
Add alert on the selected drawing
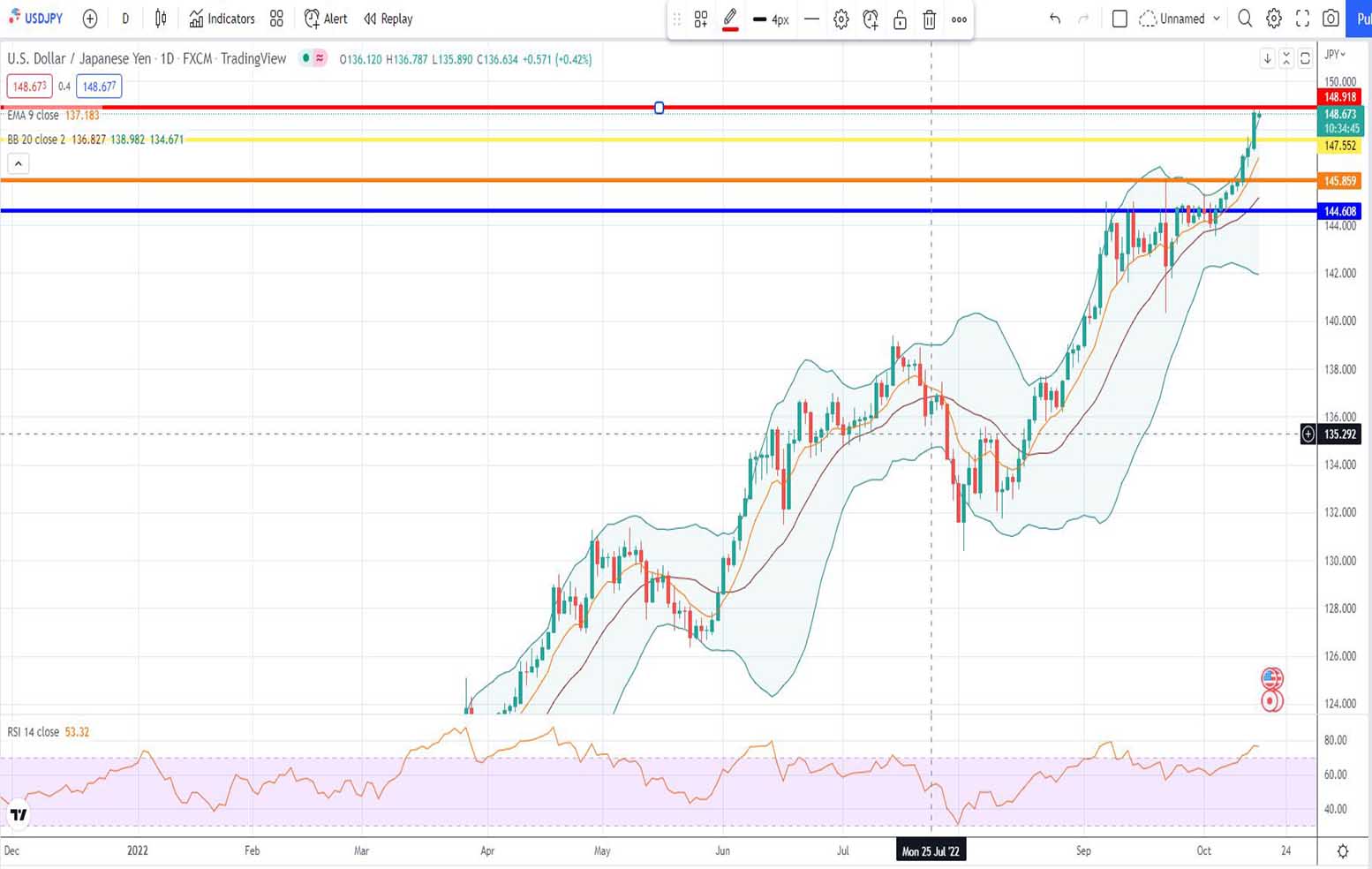coord(871,19)
